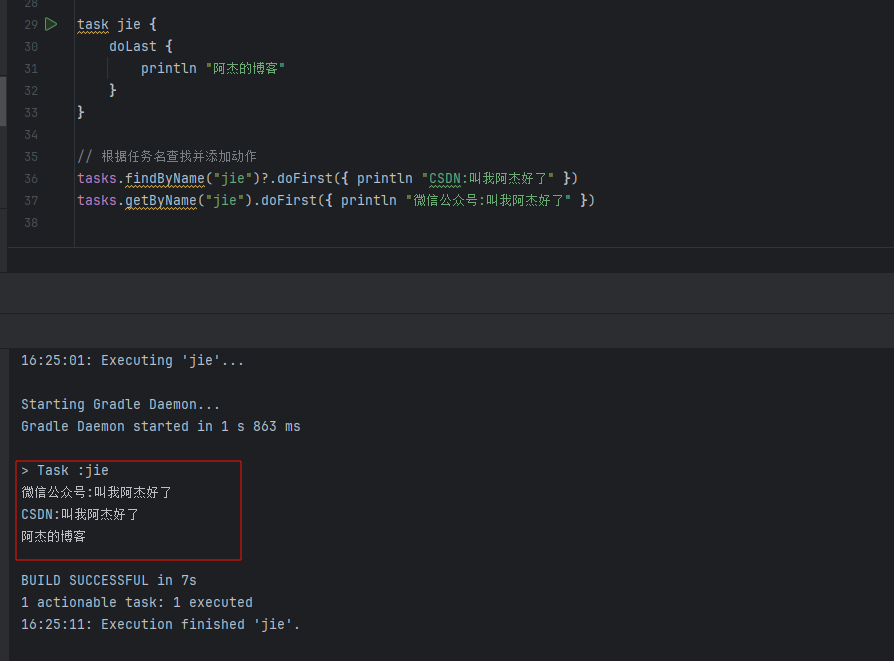Image resolution: width=894 pixels, height=661 pixels.
Task: Click the string "微信公众号:叫我阿杰好了" in editor
Action: pos(488,200)
